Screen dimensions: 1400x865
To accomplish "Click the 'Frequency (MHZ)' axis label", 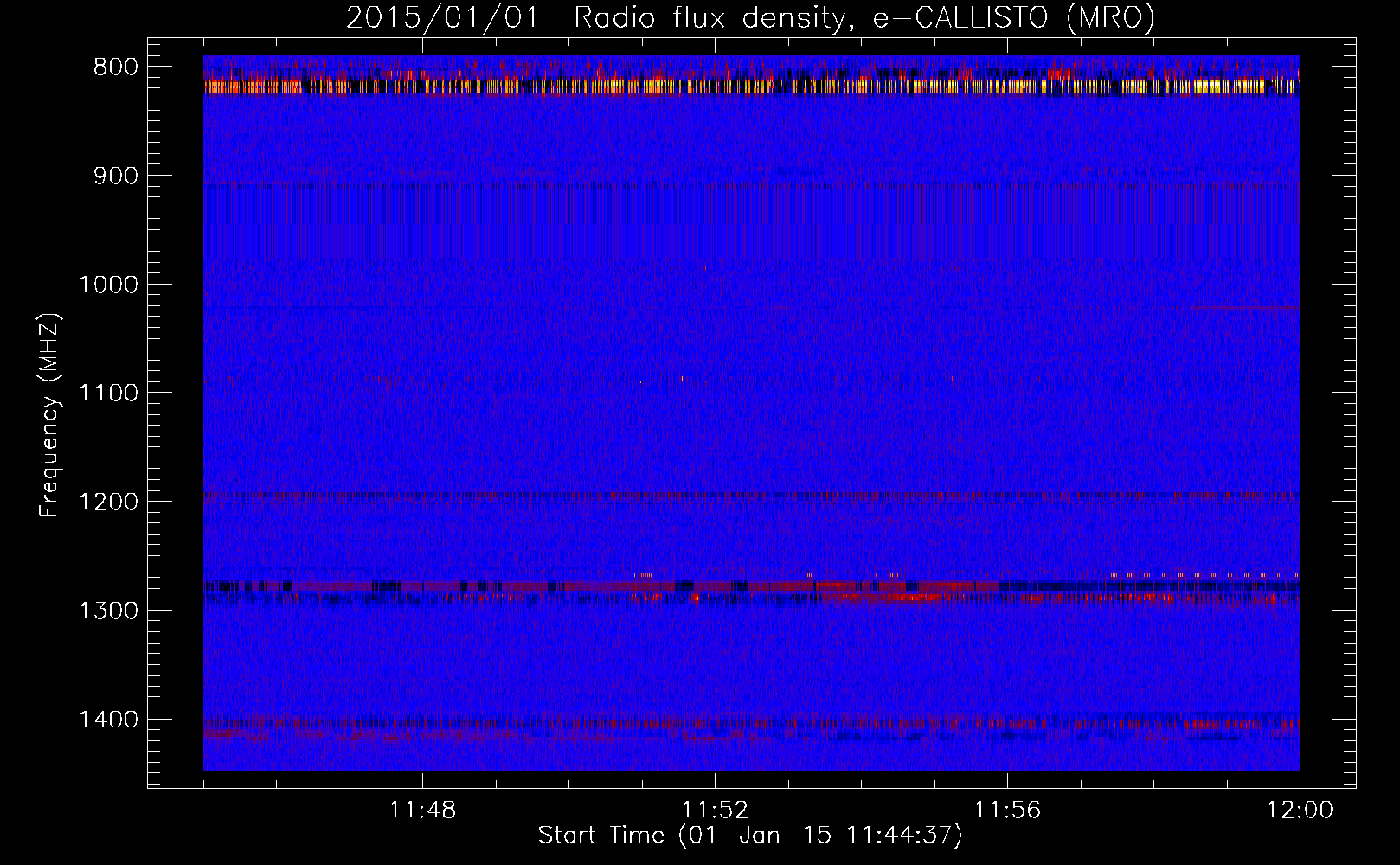I will click(49, 414).
